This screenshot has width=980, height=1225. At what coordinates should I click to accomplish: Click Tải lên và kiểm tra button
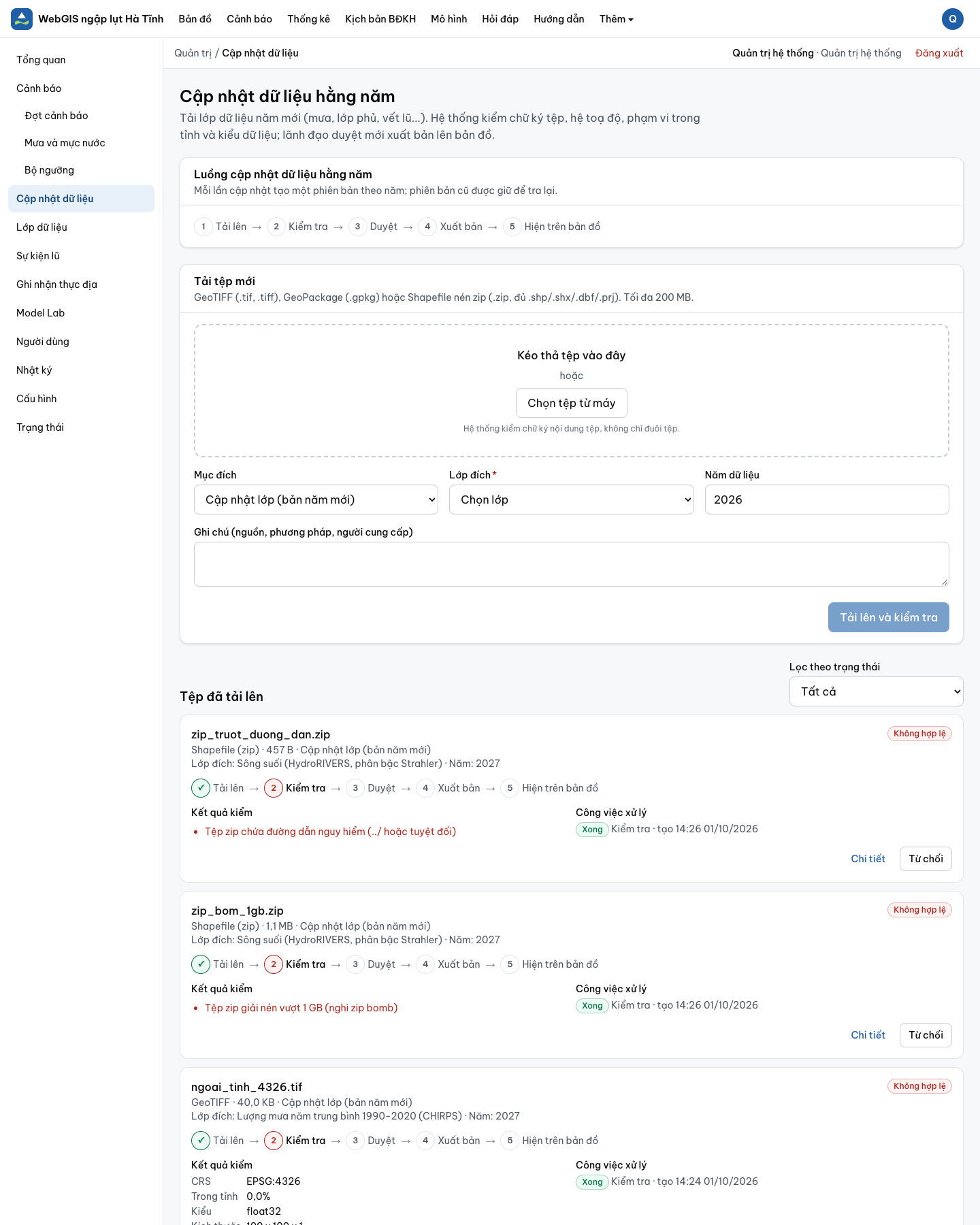tap(889, 617)
